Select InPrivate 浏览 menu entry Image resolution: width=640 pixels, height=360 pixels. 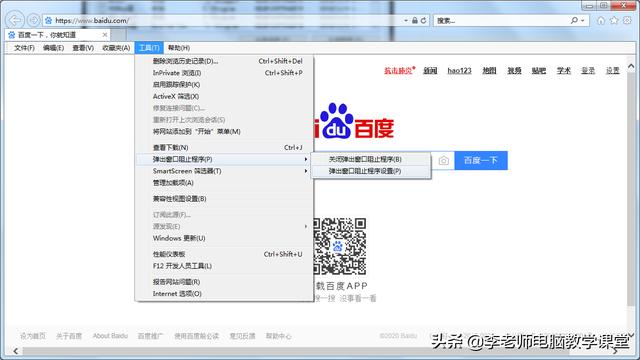[x=224, y=73]
